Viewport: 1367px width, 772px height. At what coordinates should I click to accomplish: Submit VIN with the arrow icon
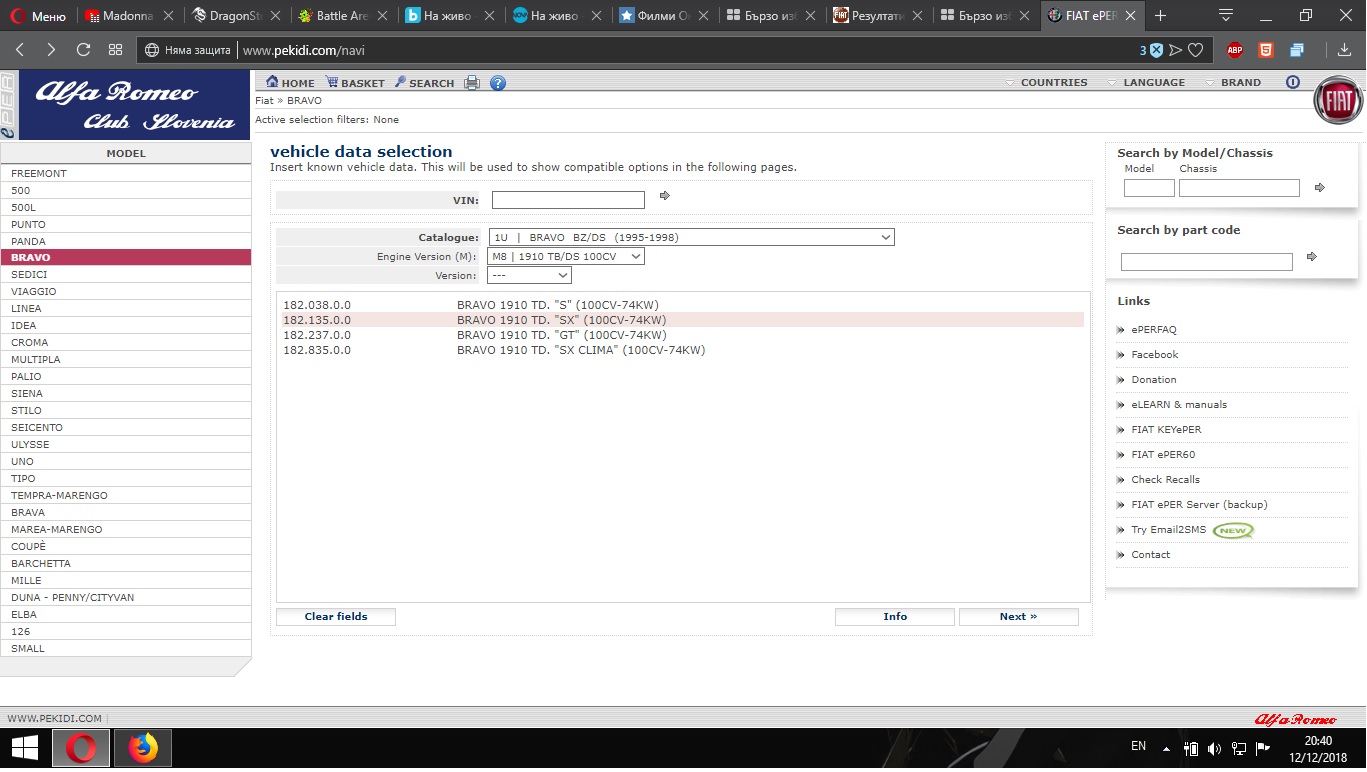click(665, 196)
